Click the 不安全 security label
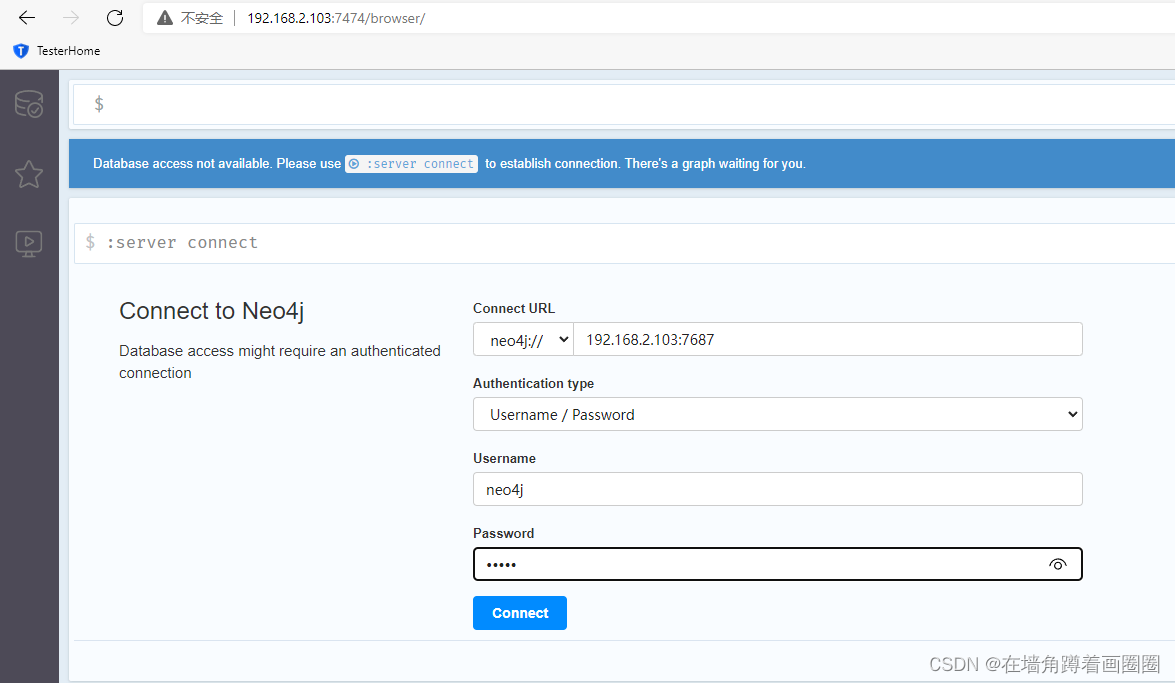1175x683 pixels. [202, 18]
